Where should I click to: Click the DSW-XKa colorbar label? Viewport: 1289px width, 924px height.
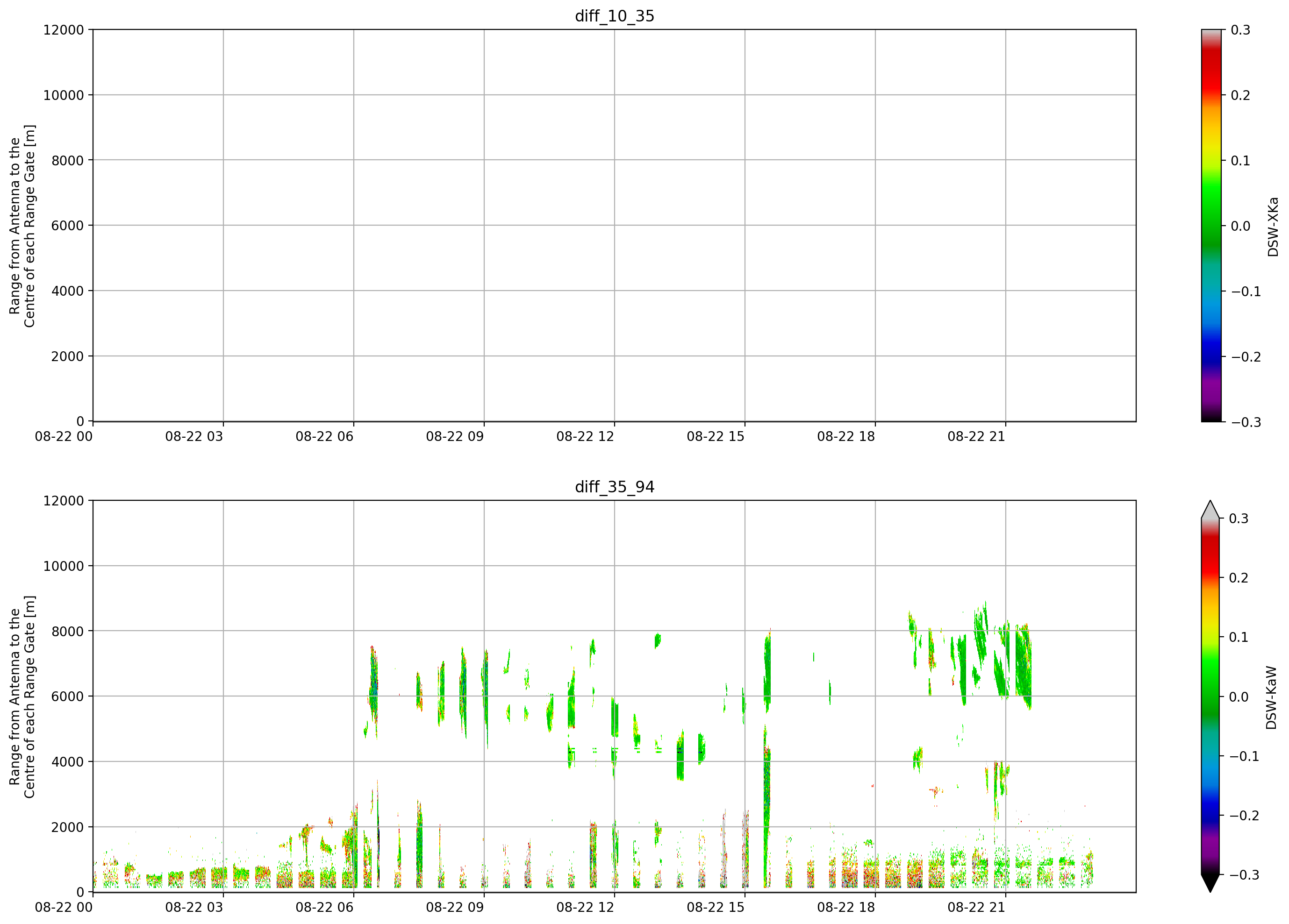(x=1273, y=227)
